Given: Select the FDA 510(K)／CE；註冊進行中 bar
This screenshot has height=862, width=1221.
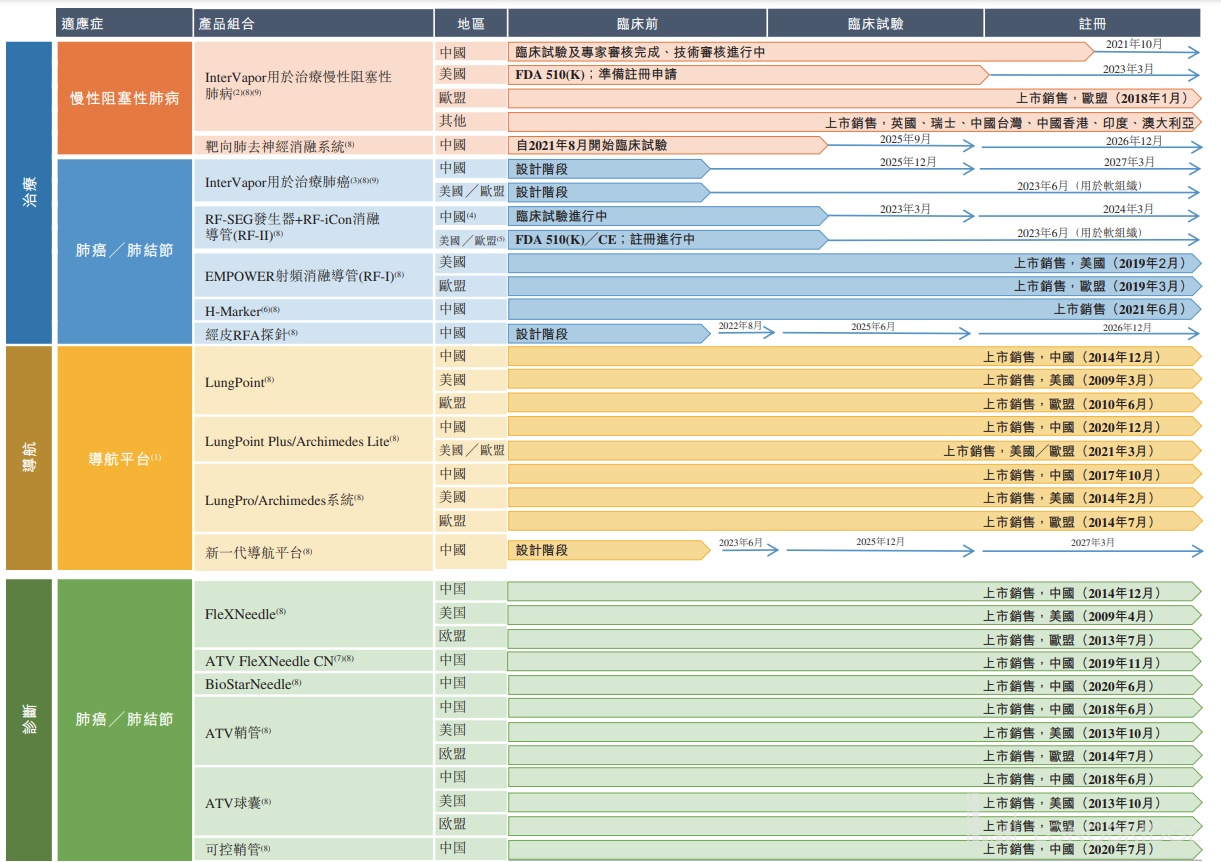Looking at the screenshot, I should 667,240.
